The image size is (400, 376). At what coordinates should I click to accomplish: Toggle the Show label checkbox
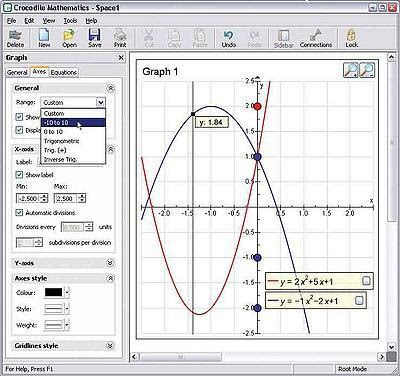click(x=19, y=175)
